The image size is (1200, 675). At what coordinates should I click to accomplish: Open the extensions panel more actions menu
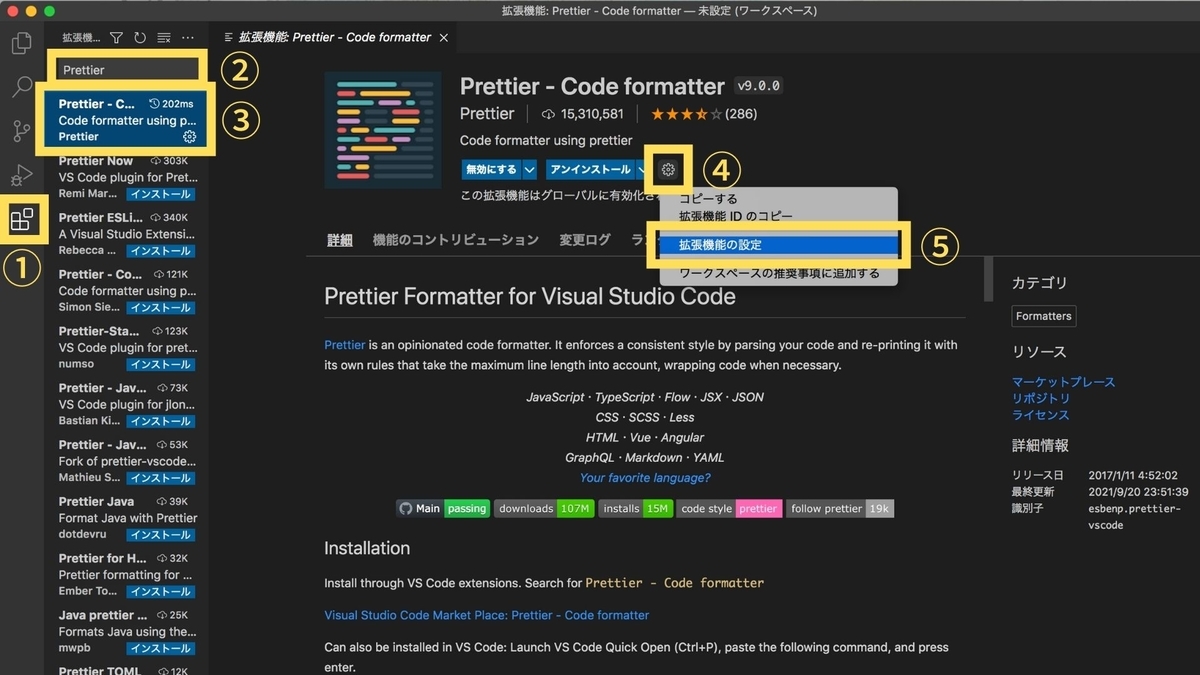188,38
